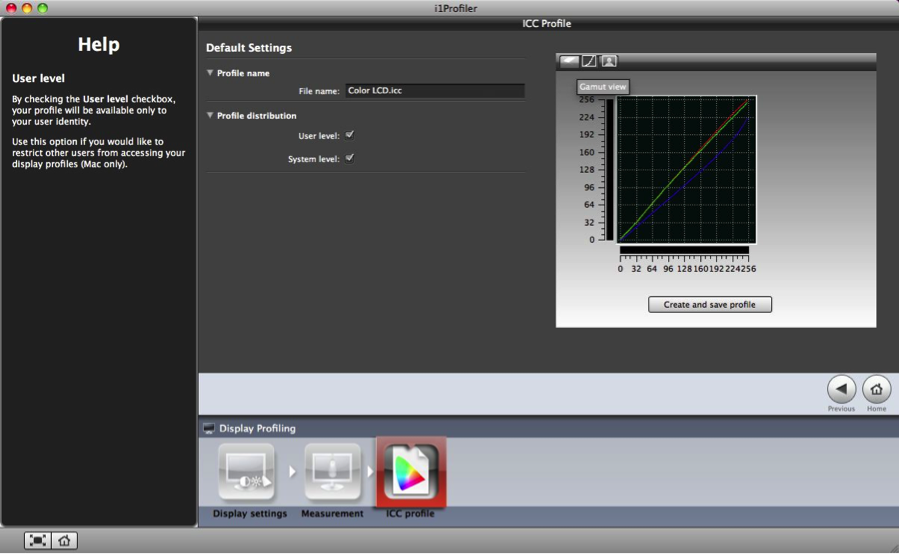Viewport: 900px width, 554px height.
Task: Click the small home icon in bottom bar
Action: 64,540
